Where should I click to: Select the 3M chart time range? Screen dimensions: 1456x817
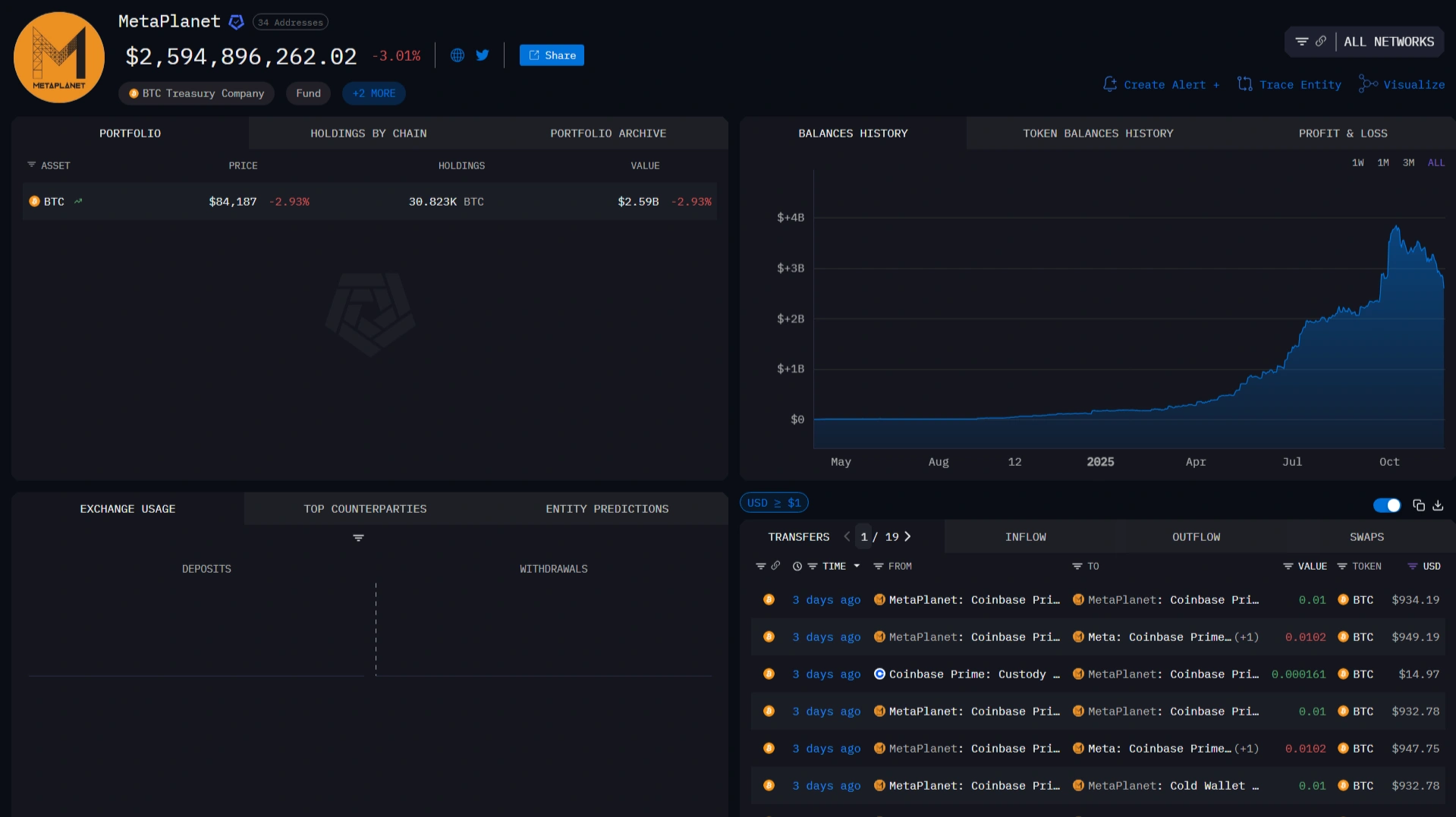1408,163
